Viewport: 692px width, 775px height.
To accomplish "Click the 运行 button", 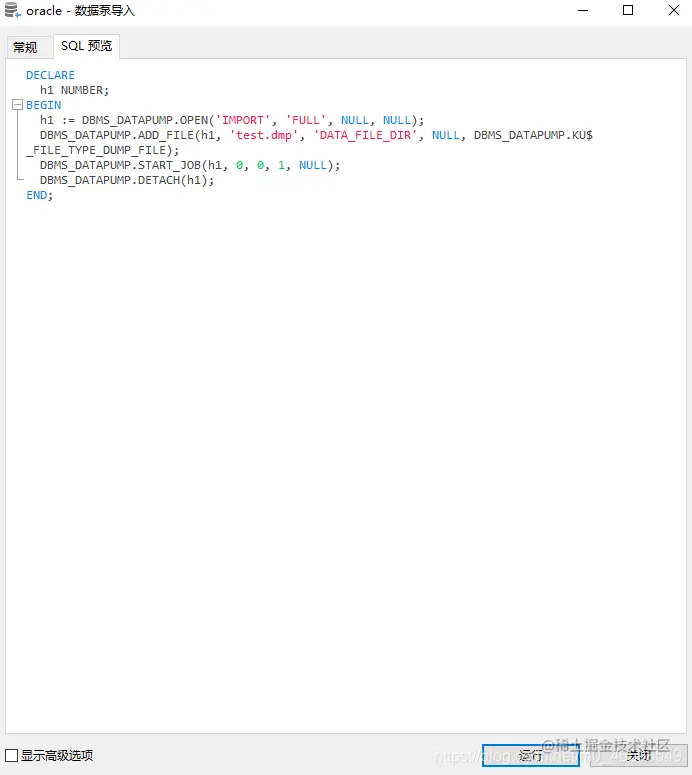I will coord(530,755).
